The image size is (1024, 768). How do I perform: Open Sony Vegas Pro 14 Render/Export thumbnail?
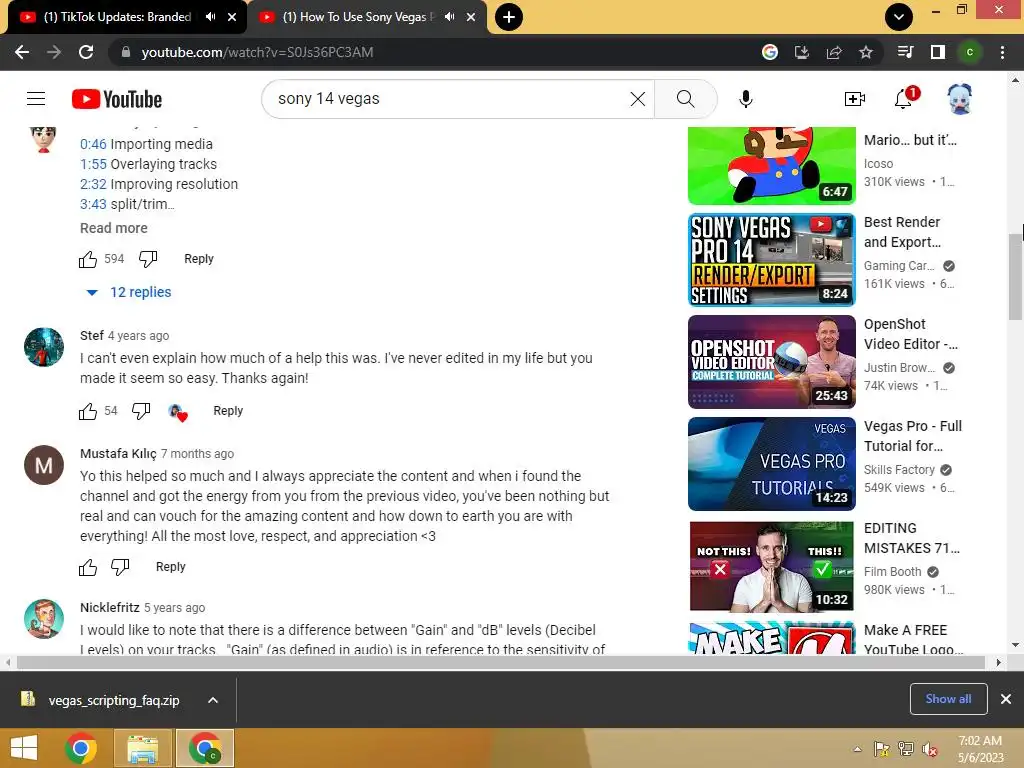click(x=771, y=259)
